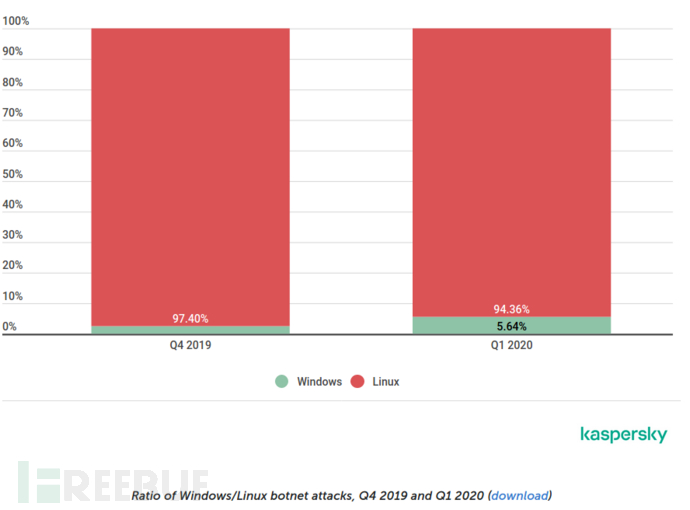Viewport: 690px width, 510px height.
Task: Click the green Windows segment for Q4 2019
Action: (x=190, y=330)
